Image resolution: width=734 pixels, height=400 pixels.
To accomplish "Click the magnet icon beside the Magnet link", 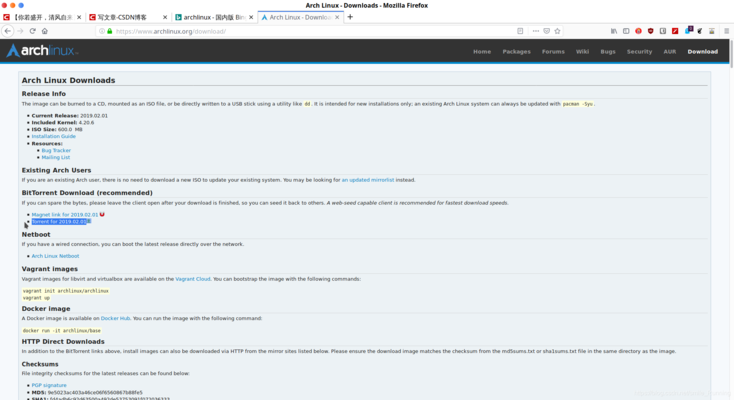I will pyautogui.click(x=102, y=214).
